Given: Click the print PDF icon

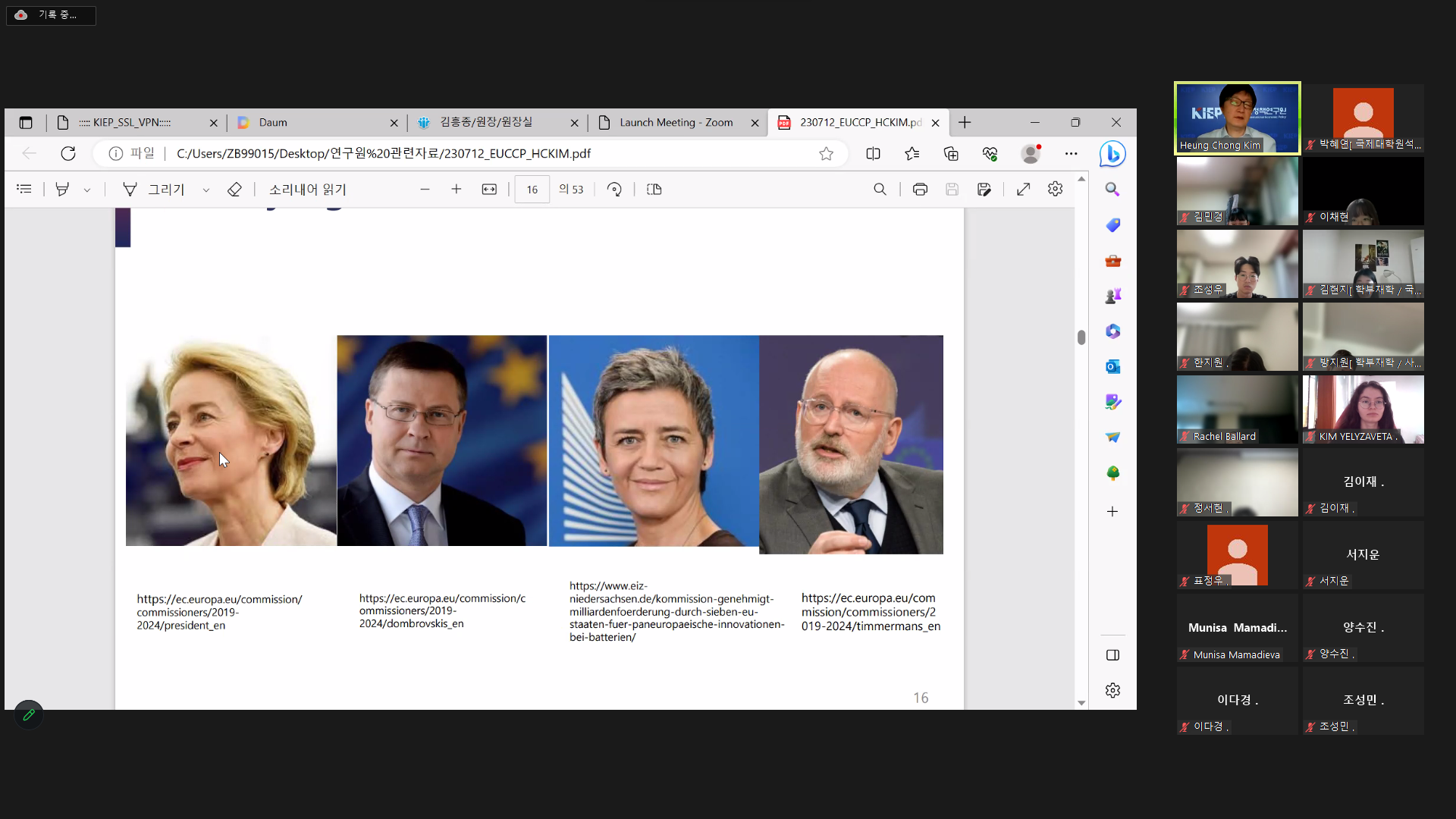Looking at the screenshot, I should pos(920,189).
